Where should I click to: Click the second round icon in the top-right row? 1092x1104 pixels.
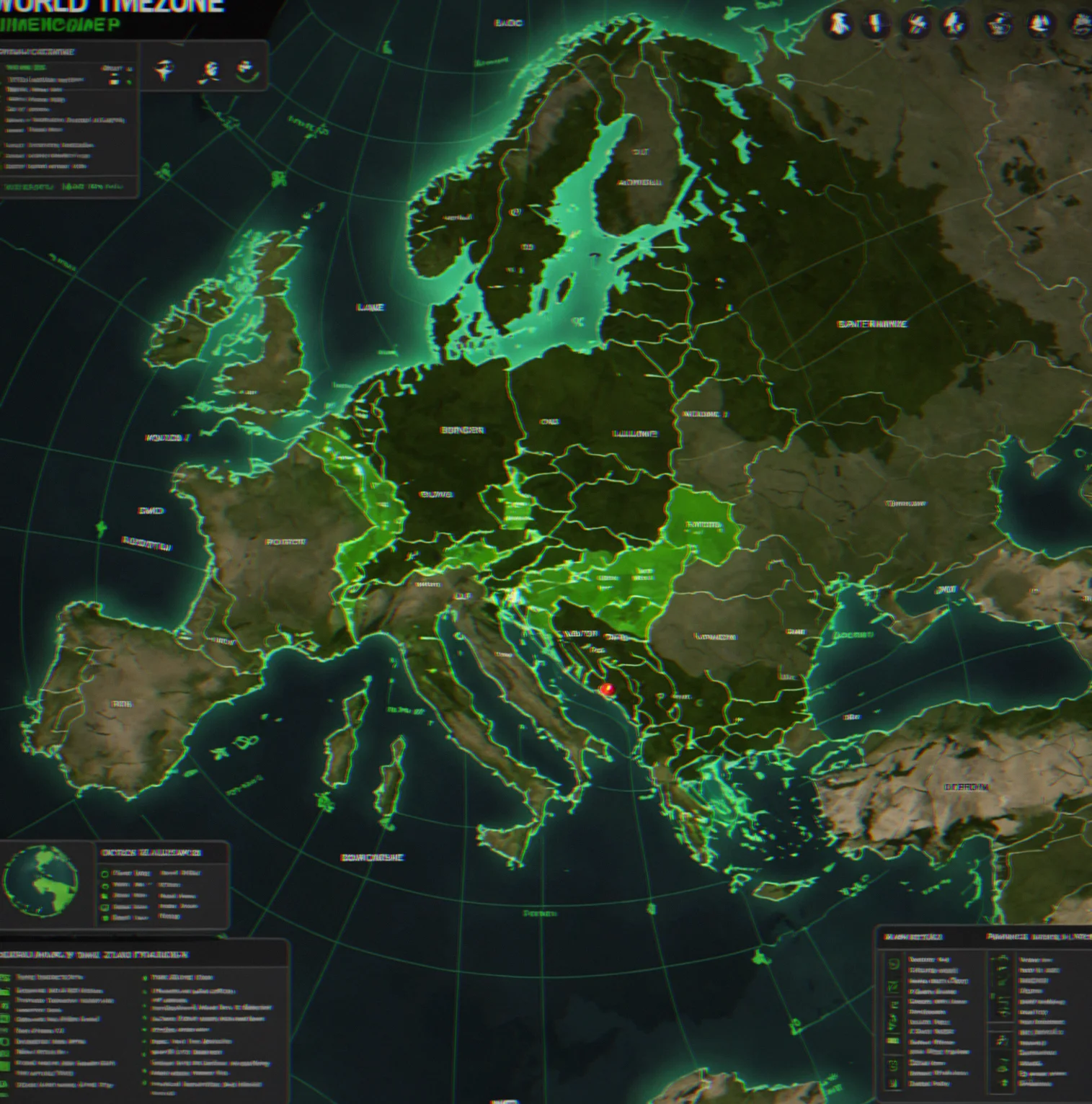(876, 25)
